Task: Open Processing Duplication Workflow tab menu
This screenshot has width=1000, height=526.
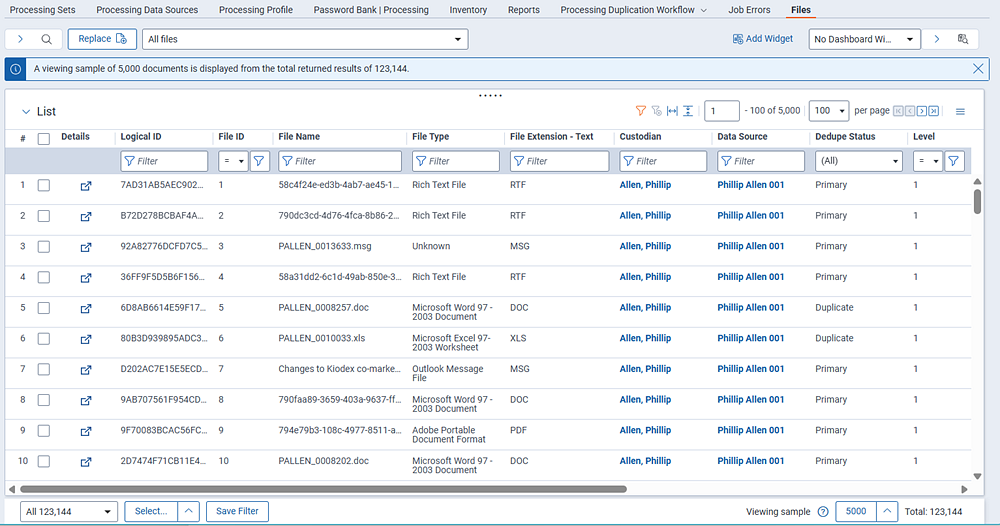Action: pos(703,10)
